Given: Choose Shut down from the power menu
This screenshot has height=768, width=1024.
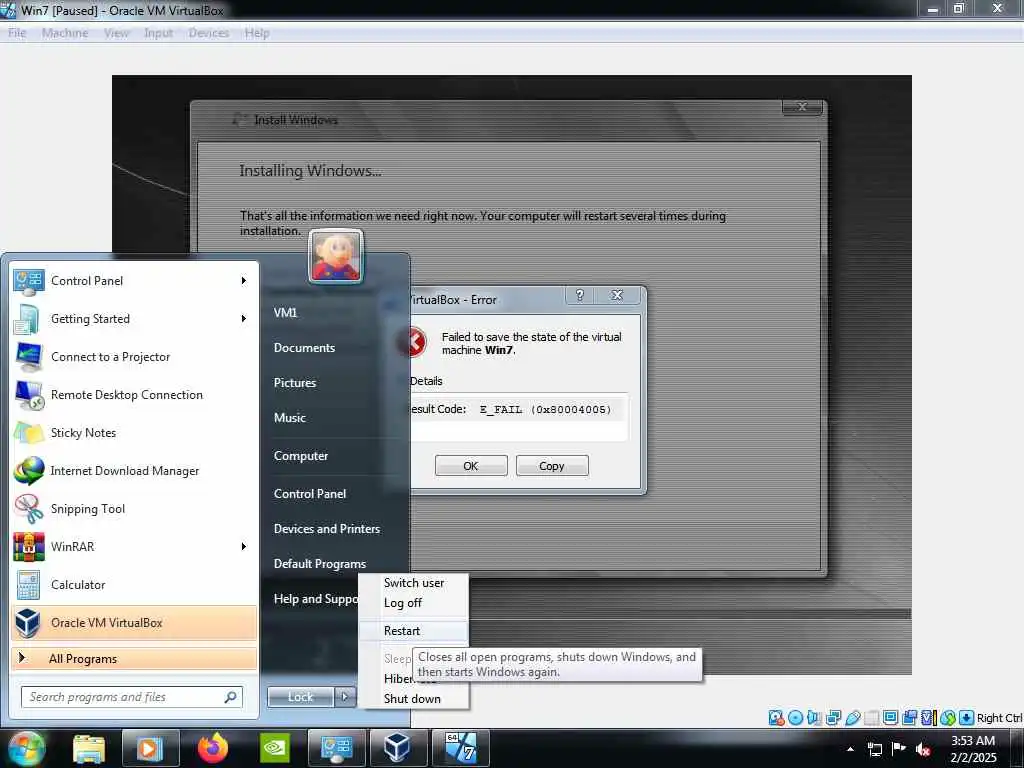Looking at the screenshot, I should pos(413,699).
